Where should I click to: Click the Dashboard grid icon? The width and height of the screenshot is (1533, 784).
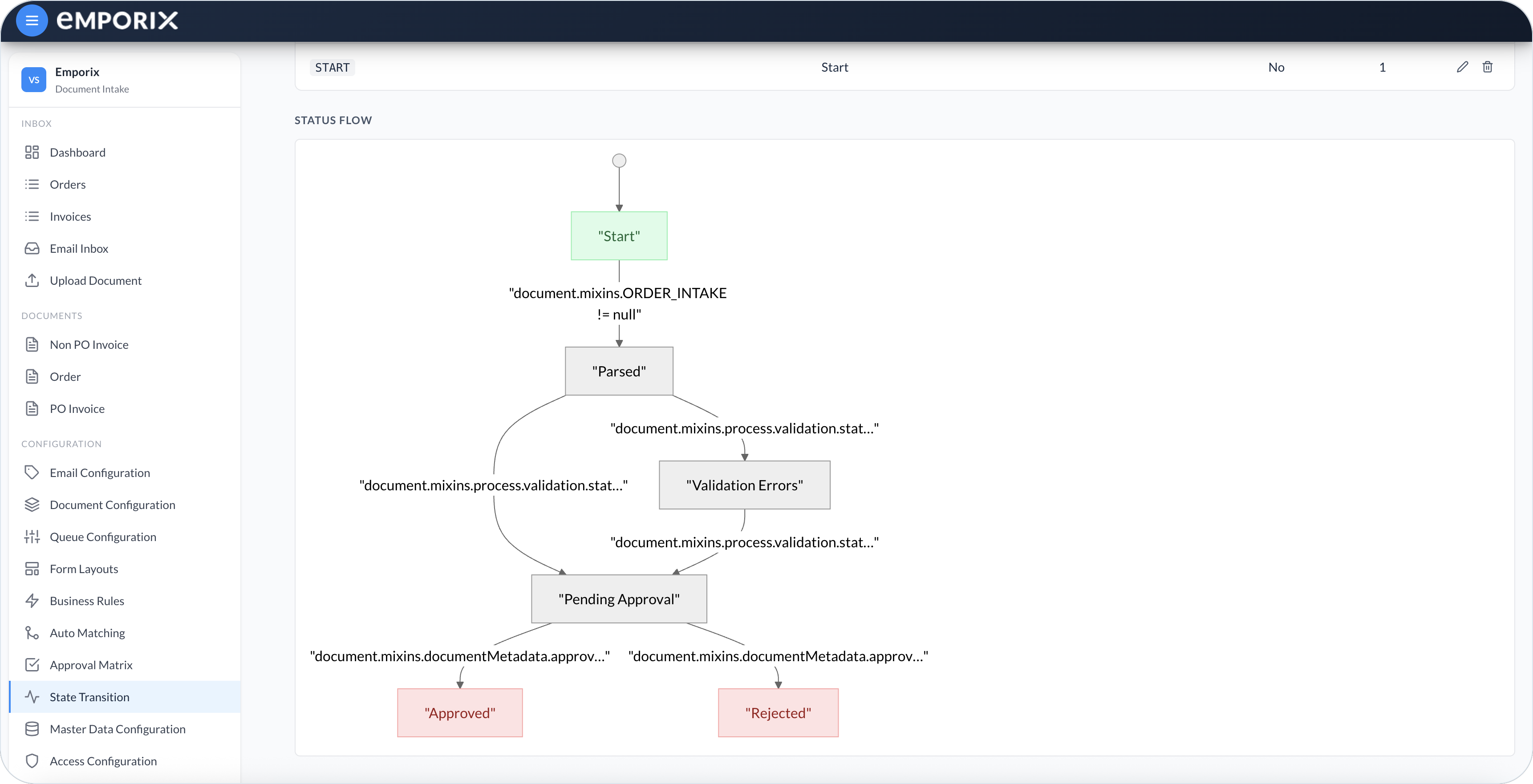point(32,152)
